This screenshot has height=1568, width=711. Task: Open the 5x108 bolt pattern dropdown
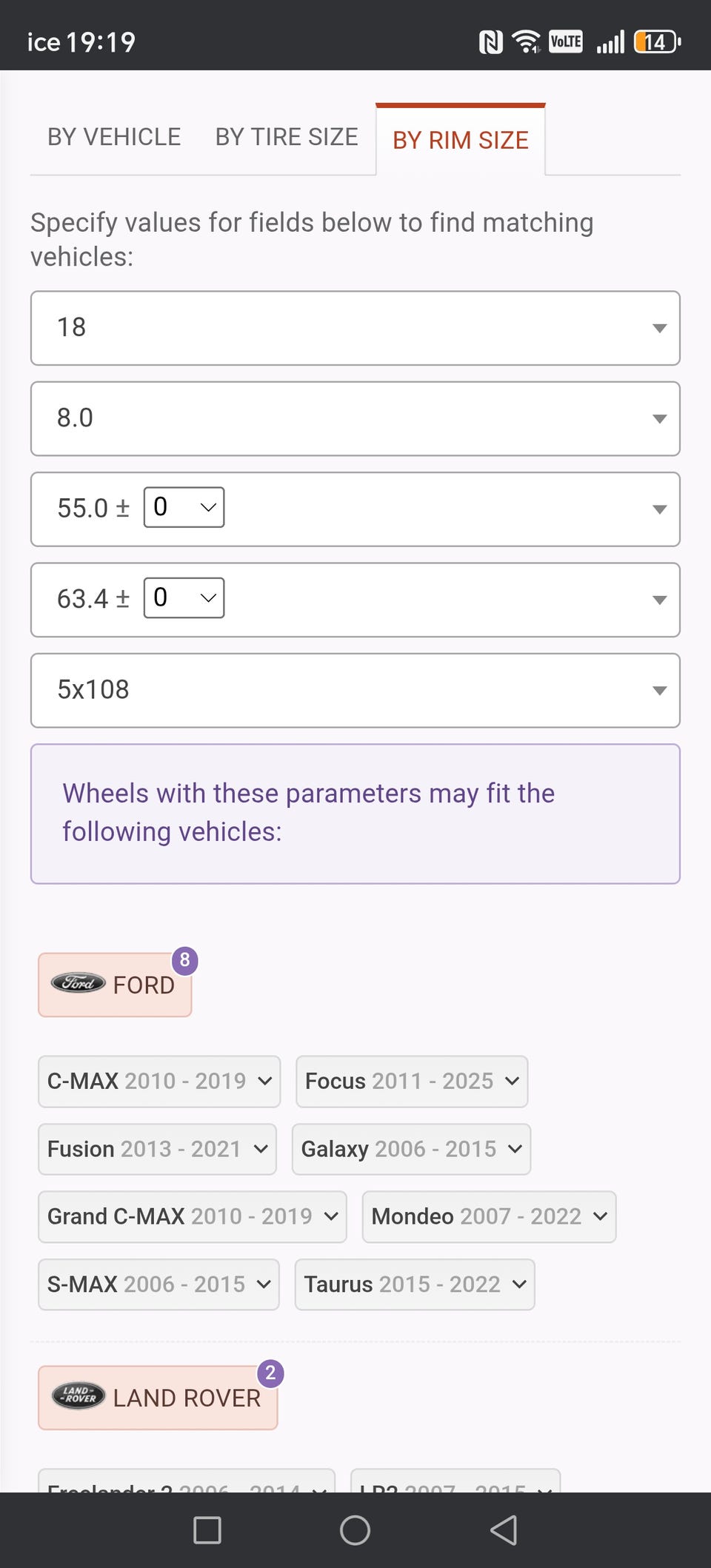[x=355, y=690]
